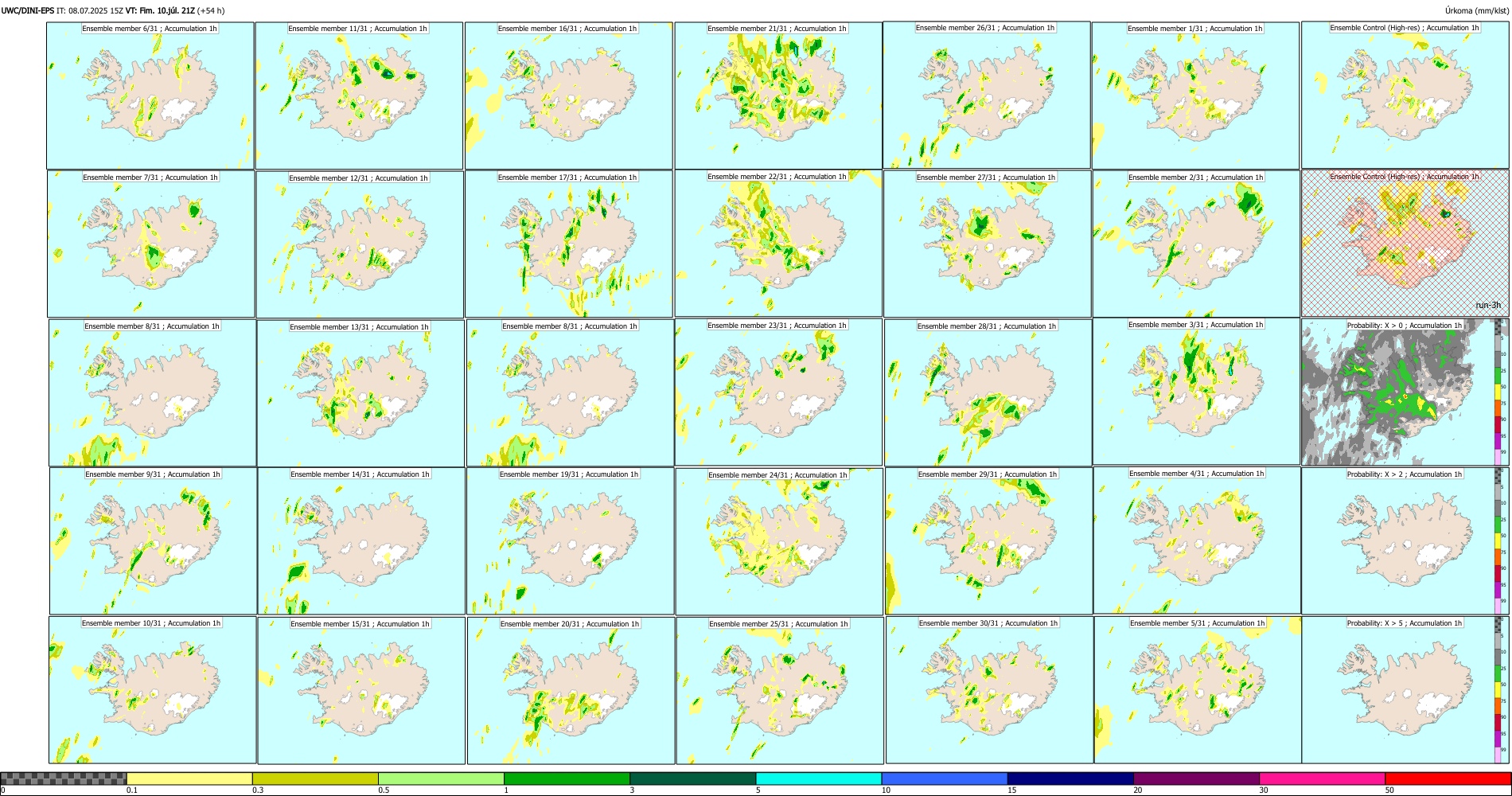Open the Probability X > 5 map panel
Screen dimensions: 1512x796
point(1399,690)
